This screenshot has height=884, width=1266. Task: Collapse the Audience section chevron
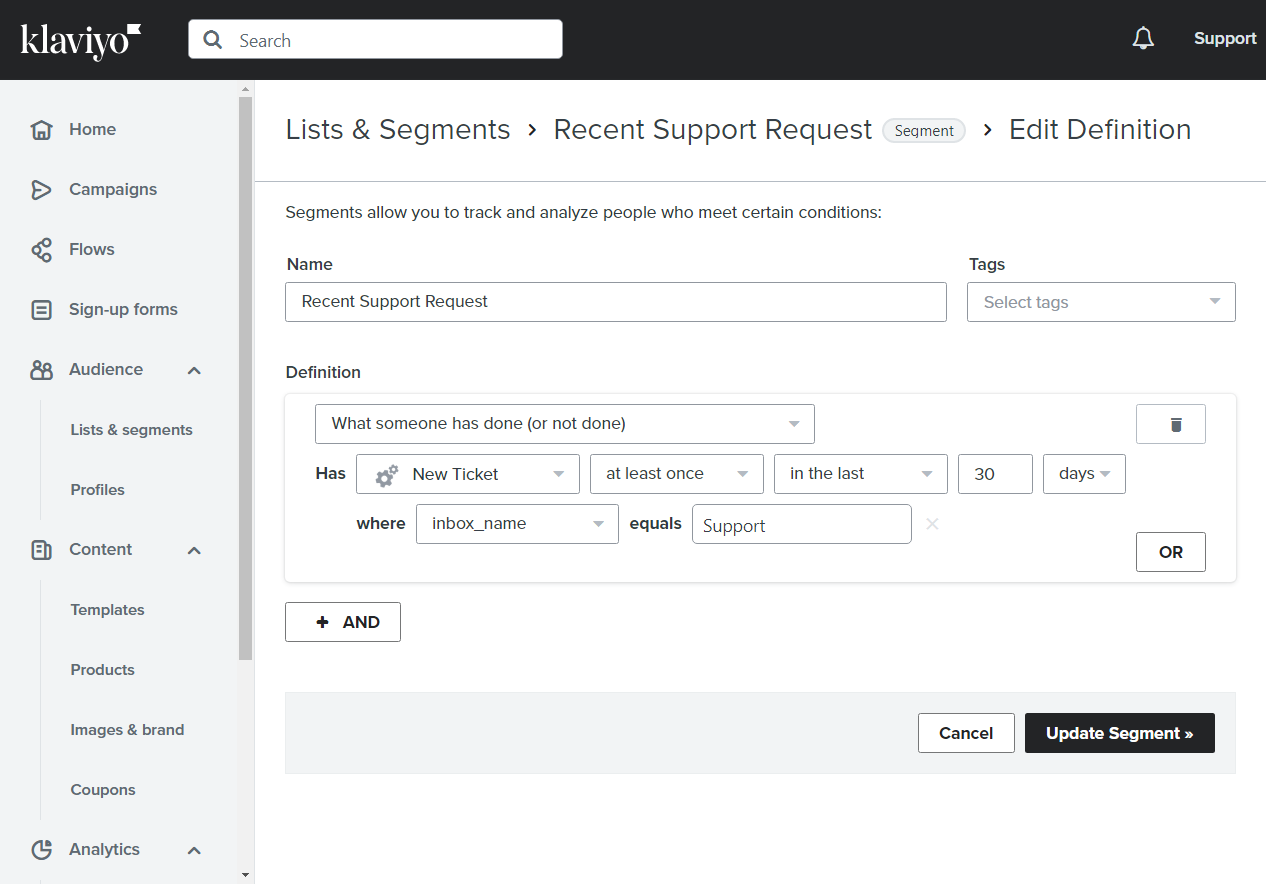coord(194,370)
